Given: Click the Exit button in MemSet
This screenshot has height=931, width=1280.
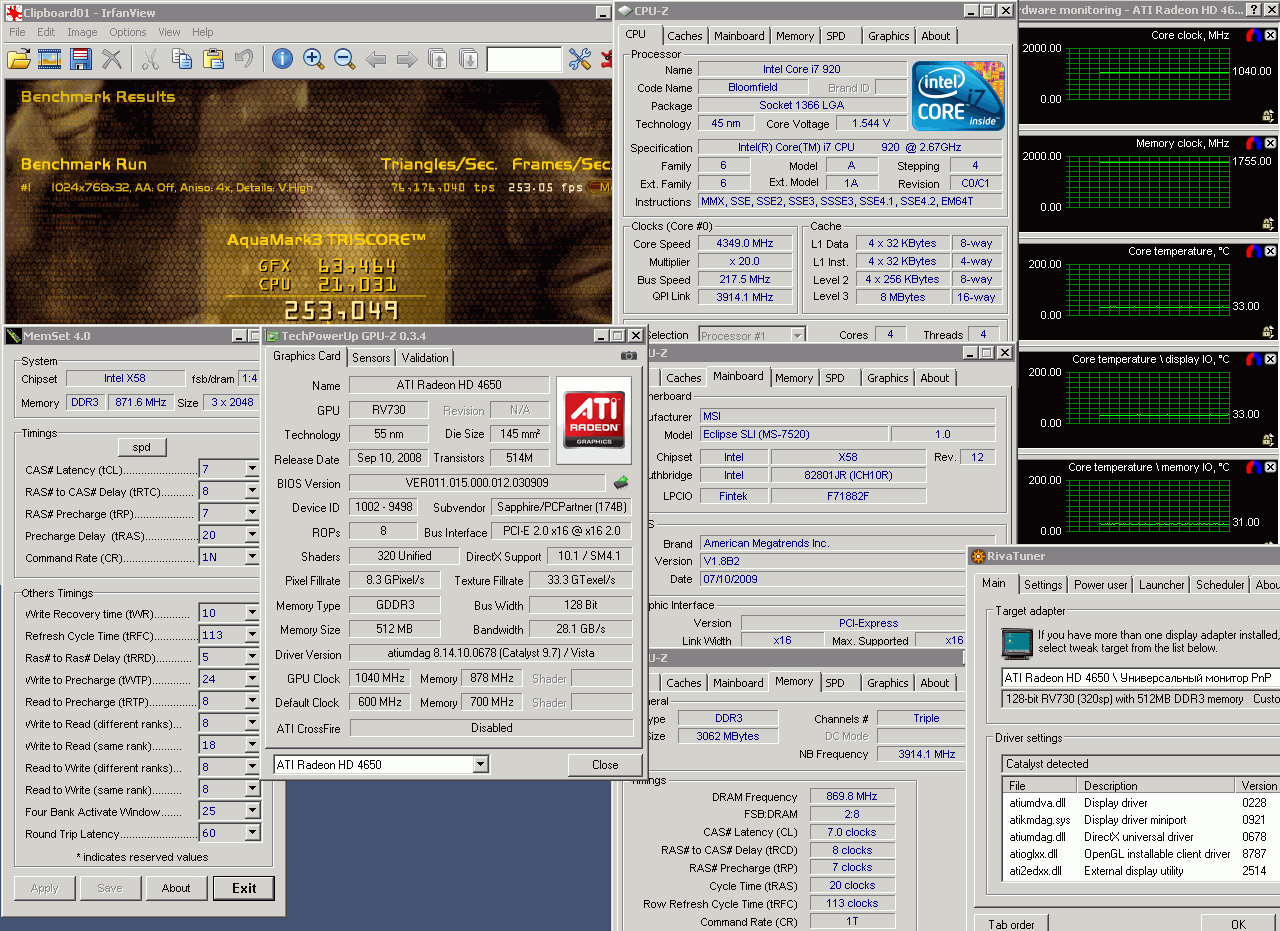Looking at the screenshot, I should point(244,888).
